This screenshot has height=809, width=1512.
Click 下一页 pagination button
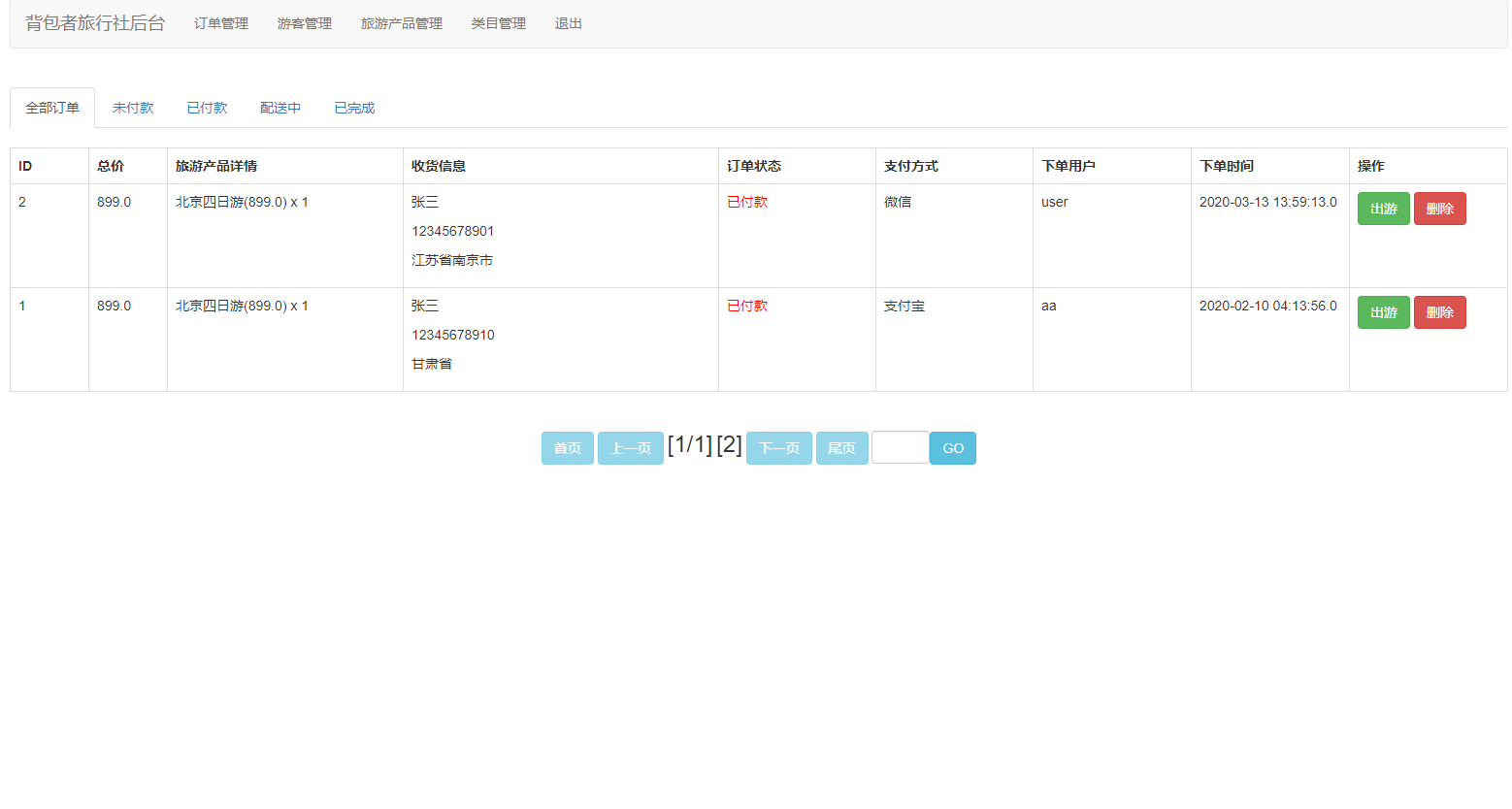coord(778,448)
